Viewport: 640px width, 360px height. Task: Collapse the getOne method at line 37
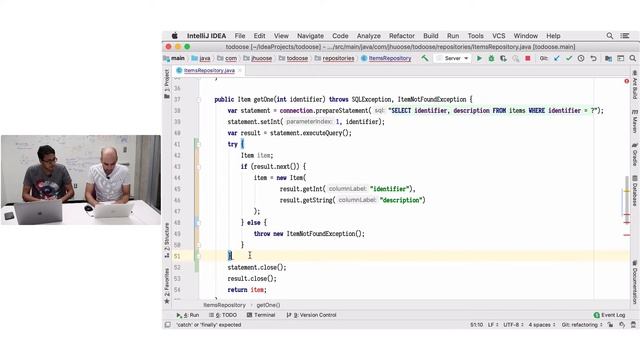coord(198,100)
